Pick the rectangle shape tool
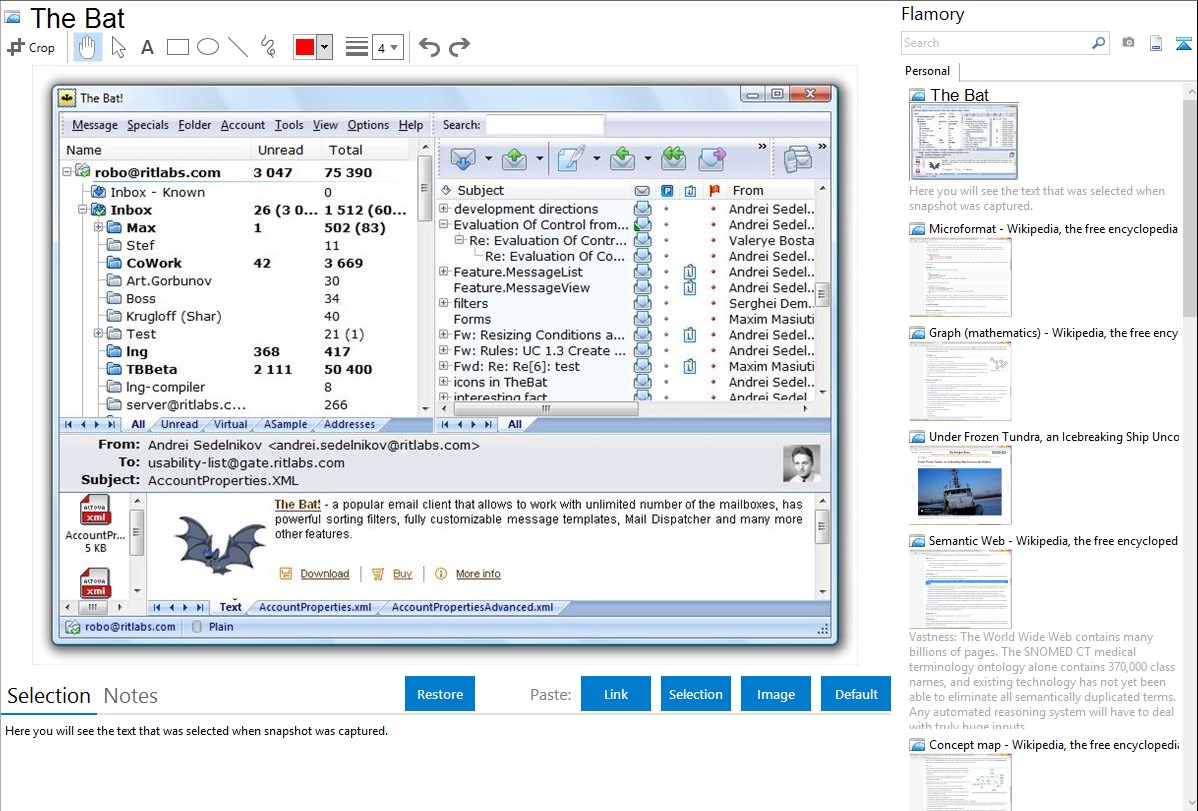1198x811 pixels. click(178, 47)
